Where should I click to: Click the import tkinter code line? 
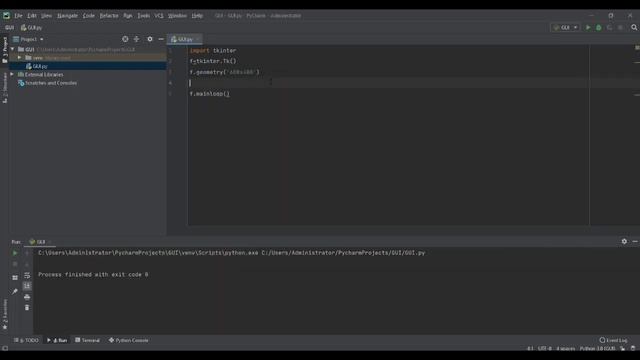coord(213,50)
